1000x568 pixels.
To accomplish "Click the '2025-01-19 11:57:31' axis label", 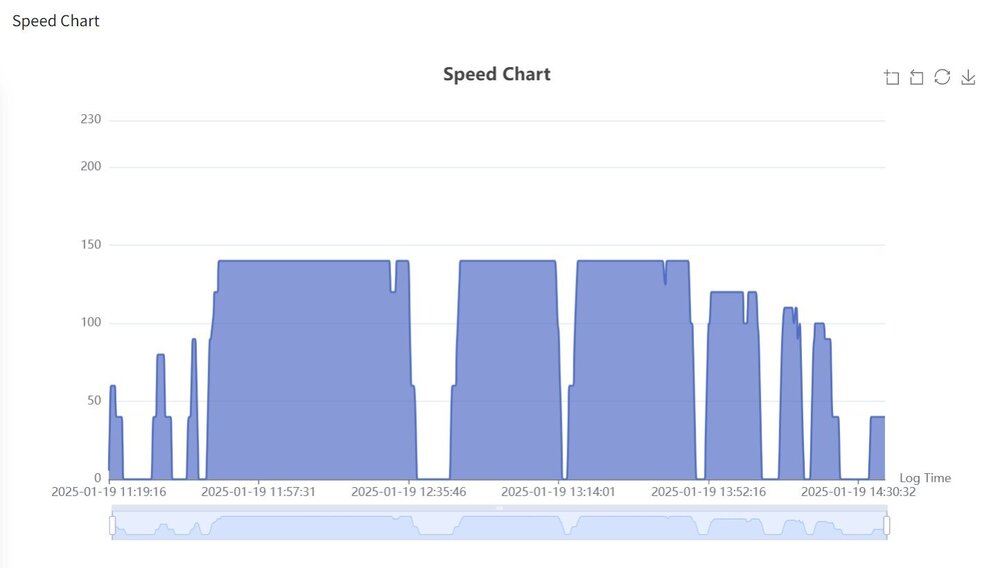I will [258, 492].
